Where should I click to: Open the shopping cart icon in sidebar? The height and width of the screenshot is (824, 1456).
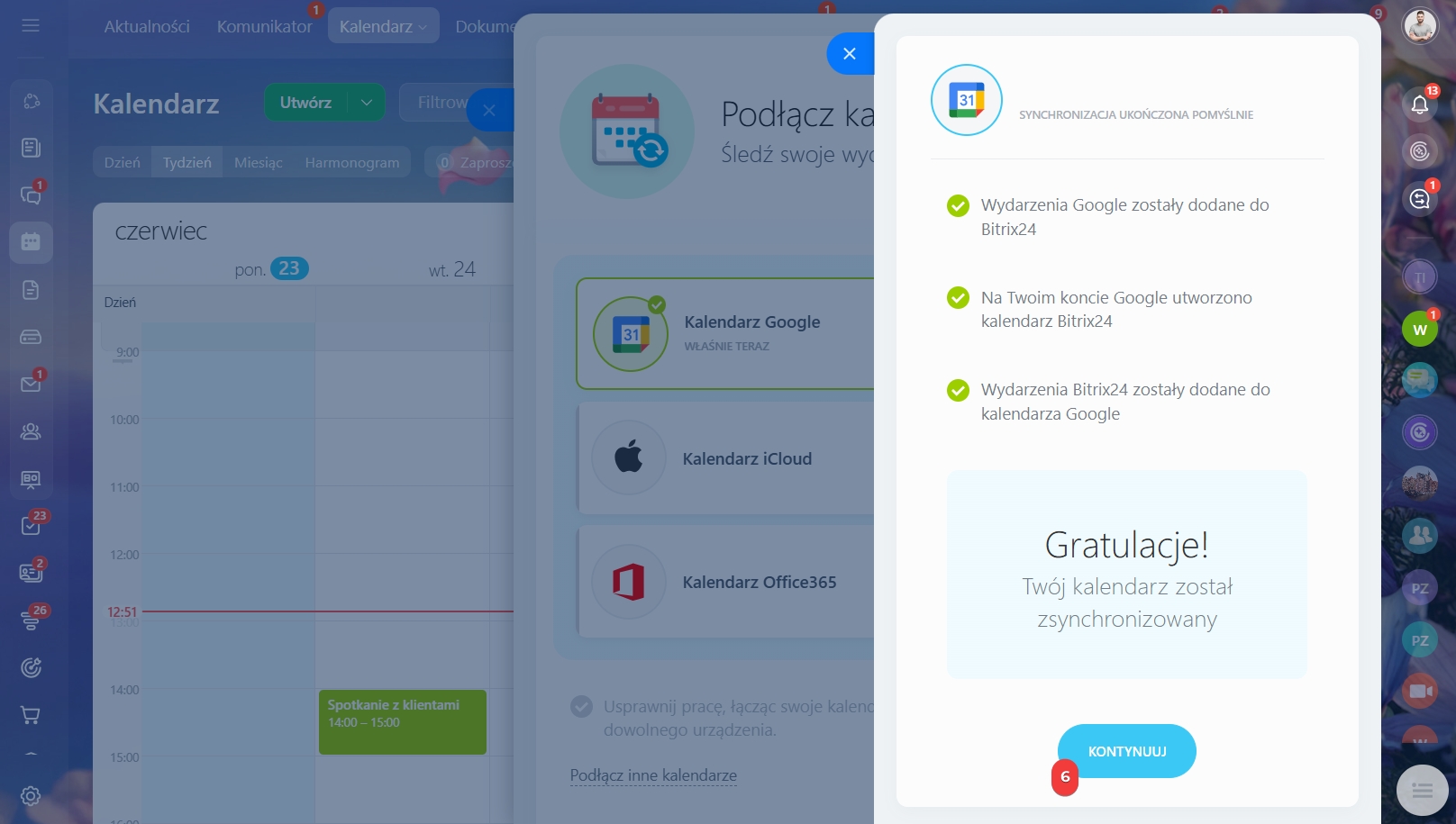point(31,715)
